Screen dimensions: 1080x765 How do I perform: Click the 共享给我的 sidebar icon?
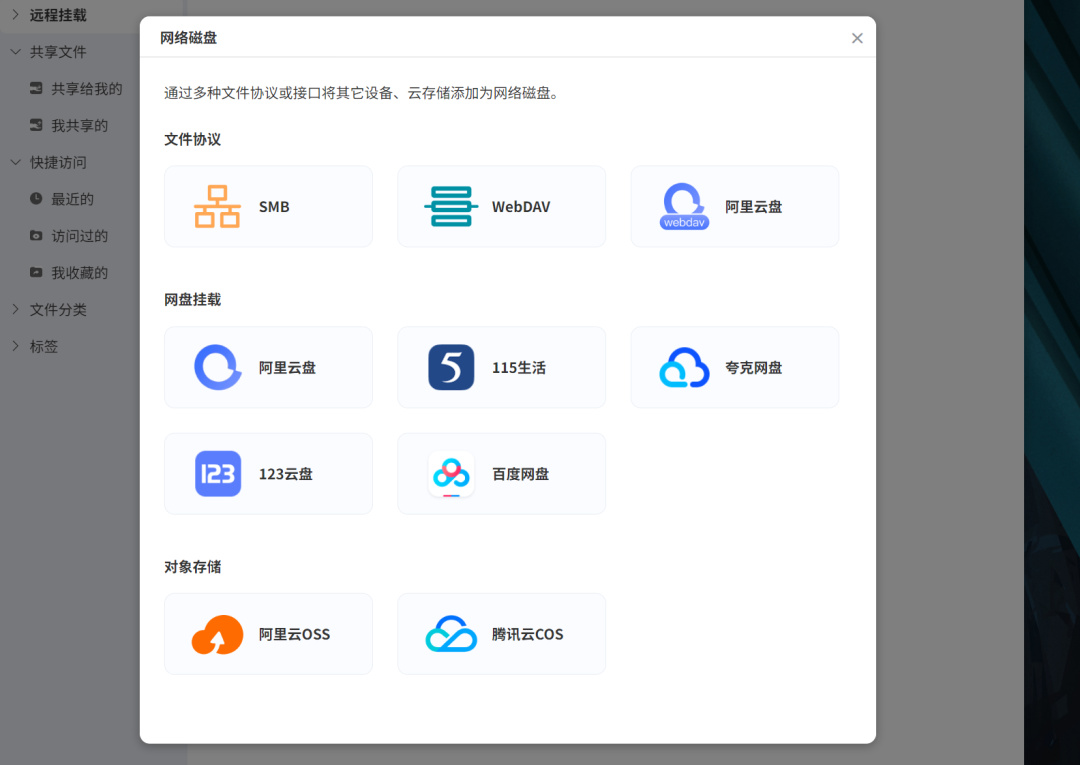pos(36,88)
